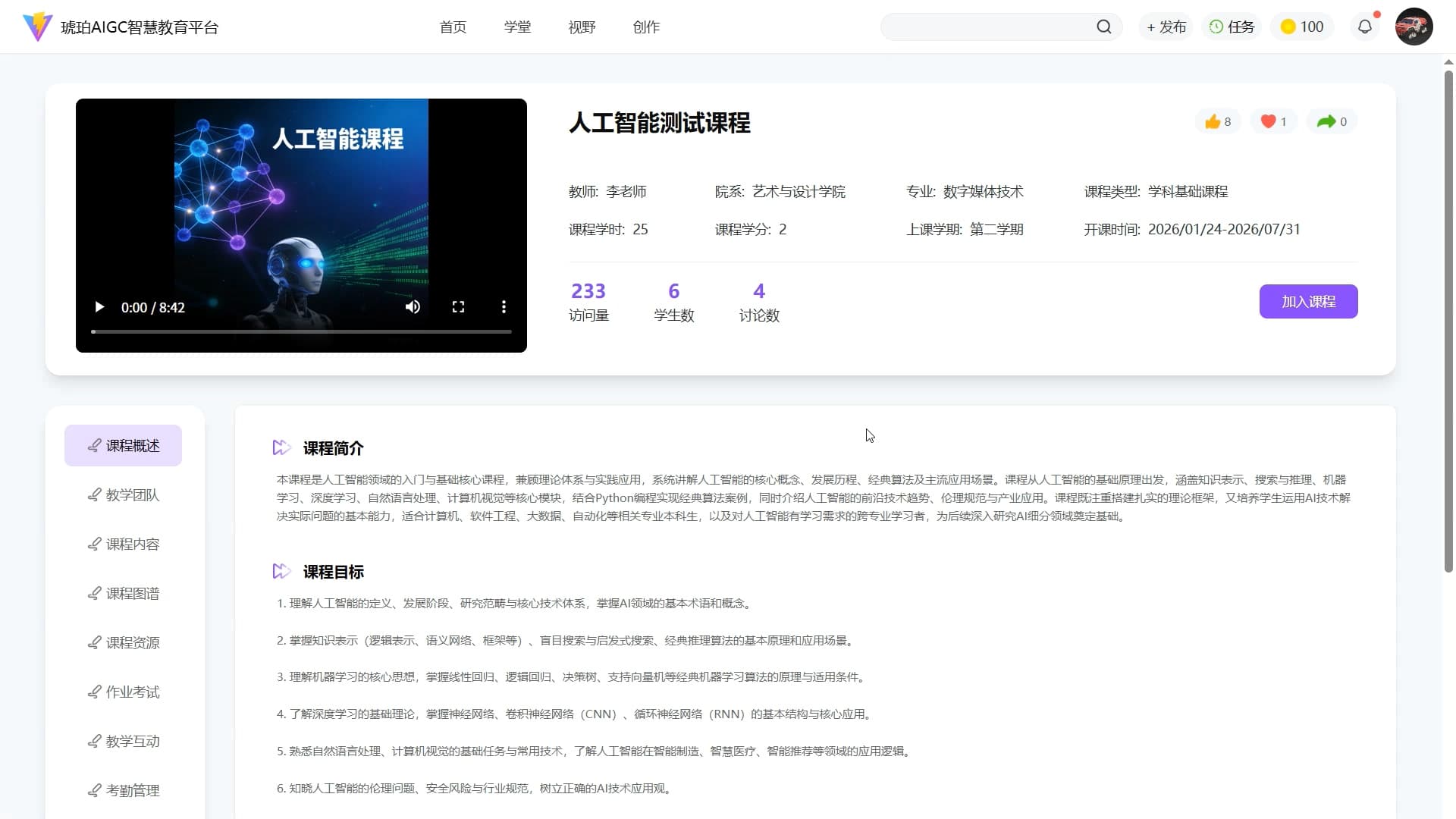
Task: Click teacher name 李老师
Action: click(626, 192)
